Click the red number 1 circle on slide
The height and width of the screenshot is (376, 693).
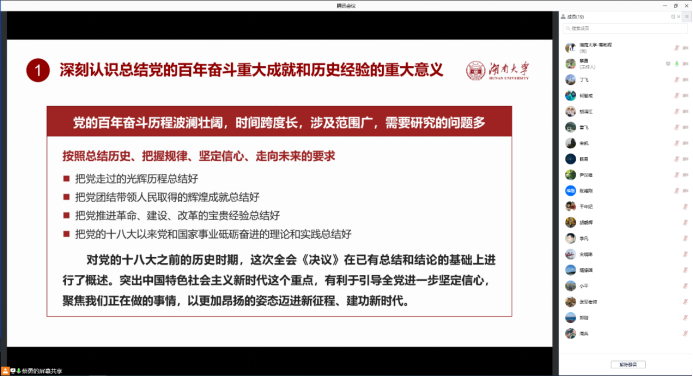[x=38, y=71]
